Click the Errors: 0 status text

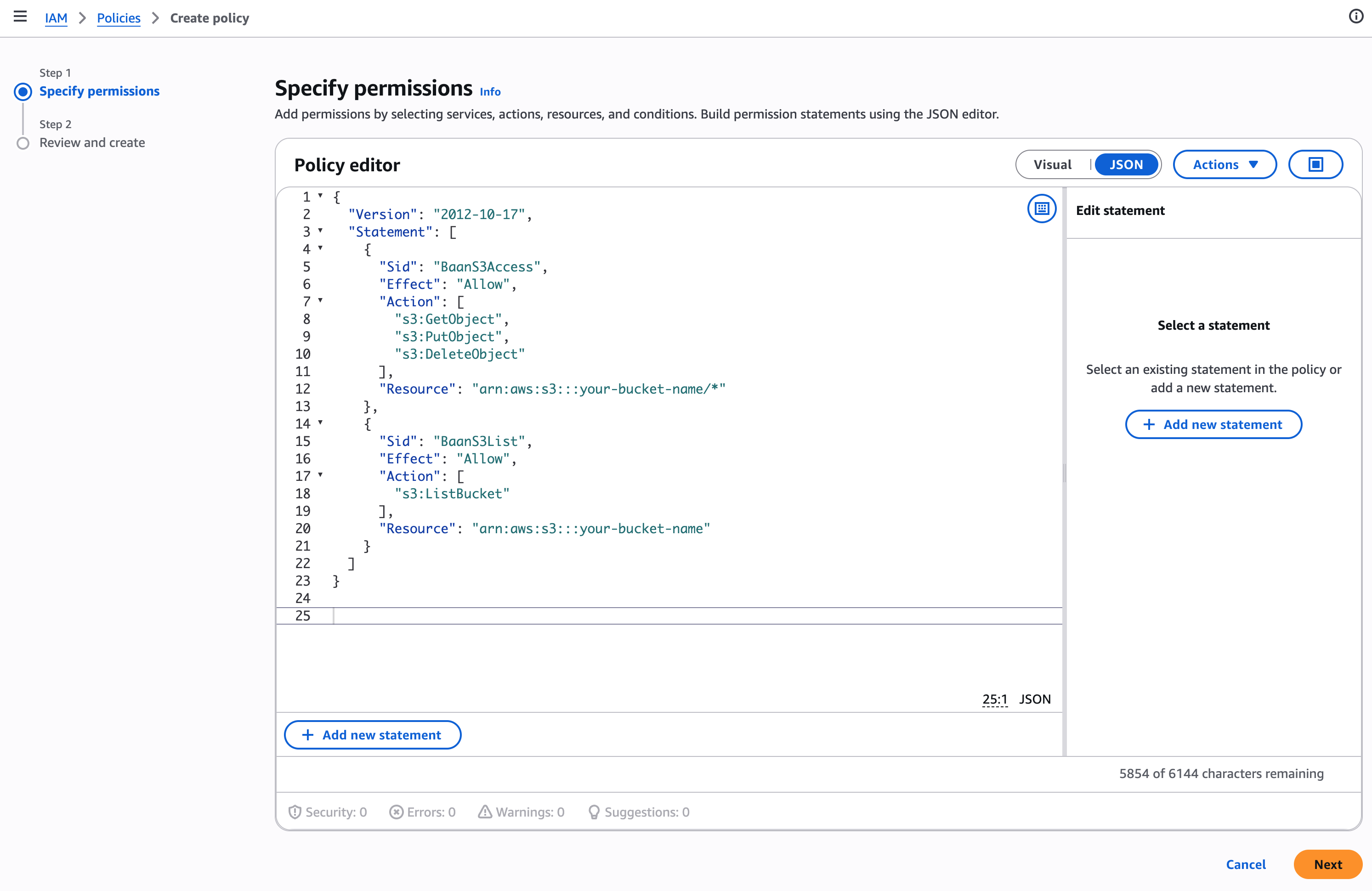coord(431,812)
